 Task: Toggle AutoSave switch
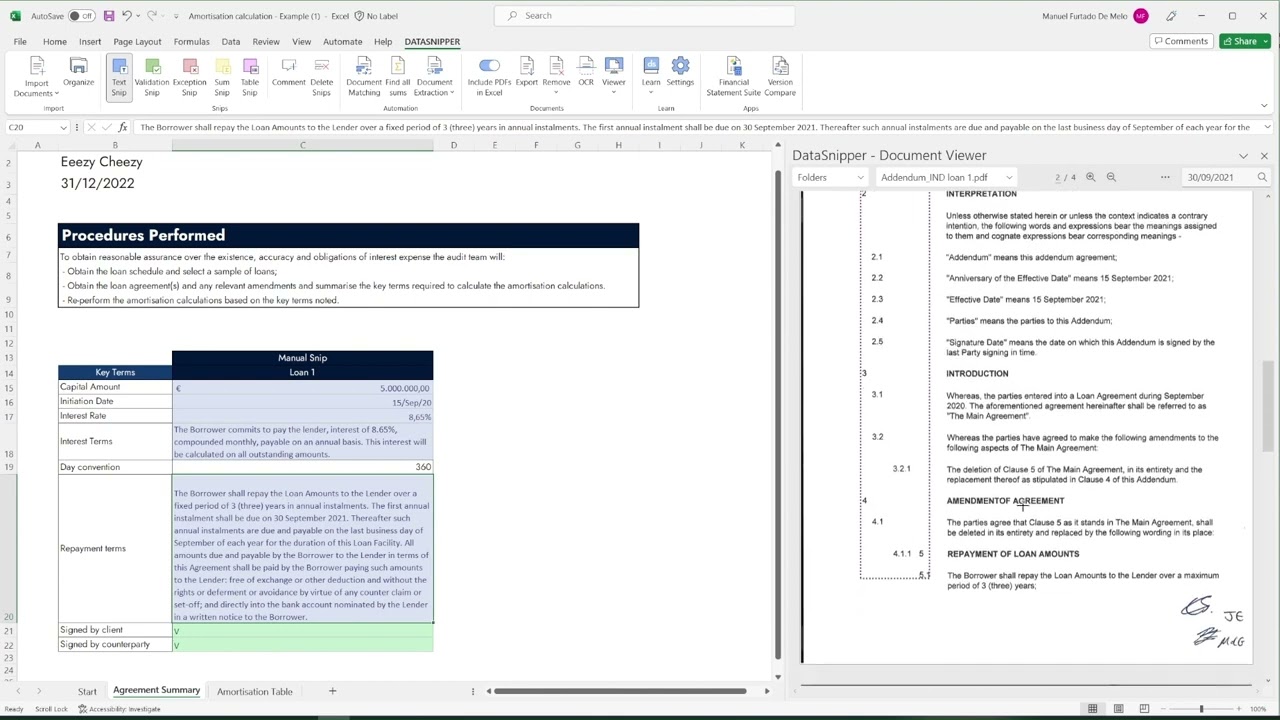(x=82, y=16)
